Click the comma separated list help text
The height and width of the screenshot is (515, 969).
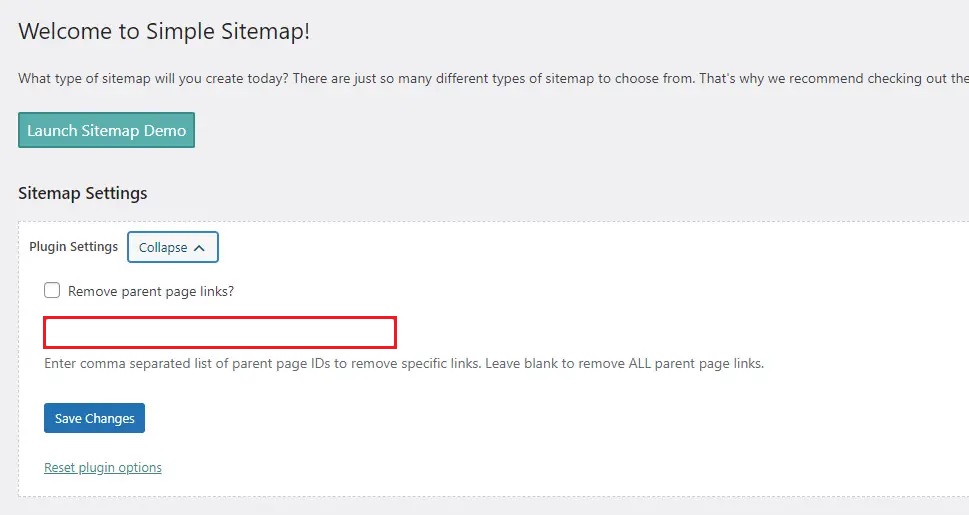404,364
